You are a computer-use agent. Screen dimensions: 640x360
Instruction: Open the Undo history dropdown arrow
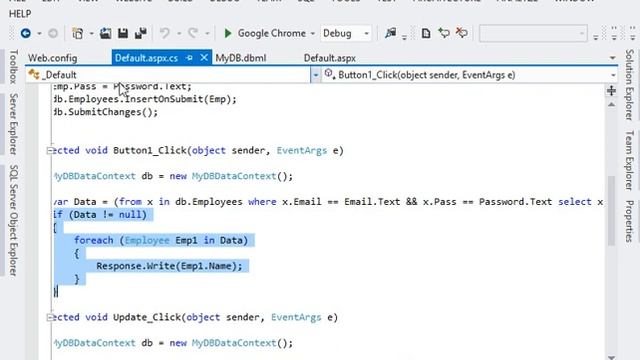[179, 33]
